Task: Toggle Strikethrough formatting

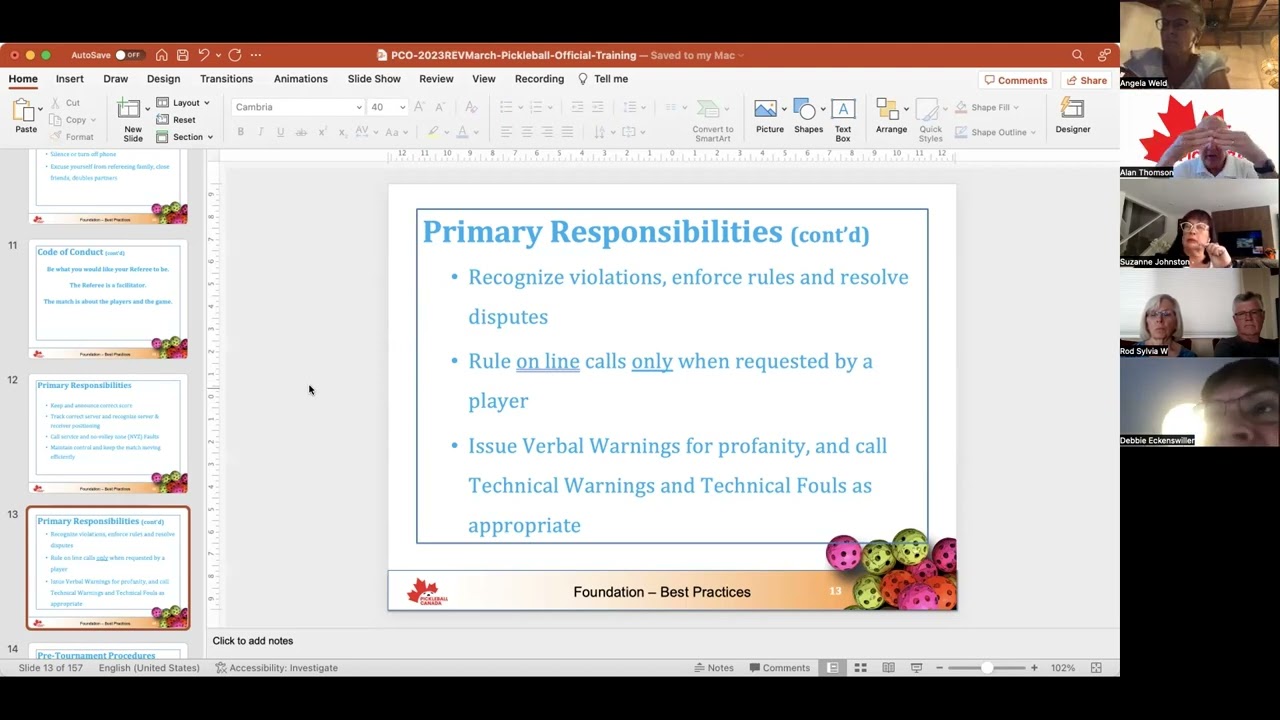Action: 301,132
